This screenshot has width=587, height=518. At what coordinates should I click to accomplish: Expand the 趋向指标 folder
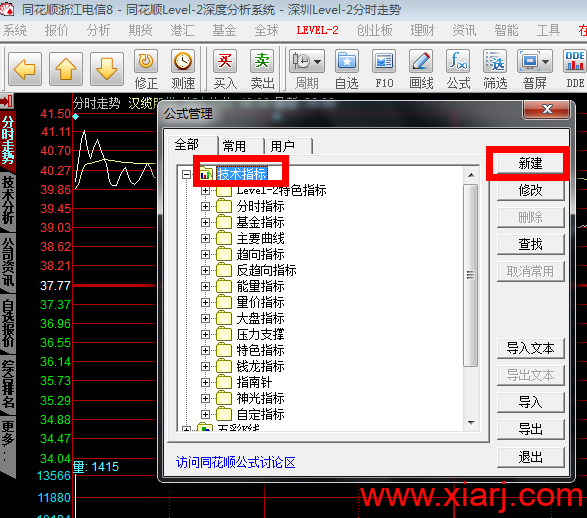coord(205,254)
